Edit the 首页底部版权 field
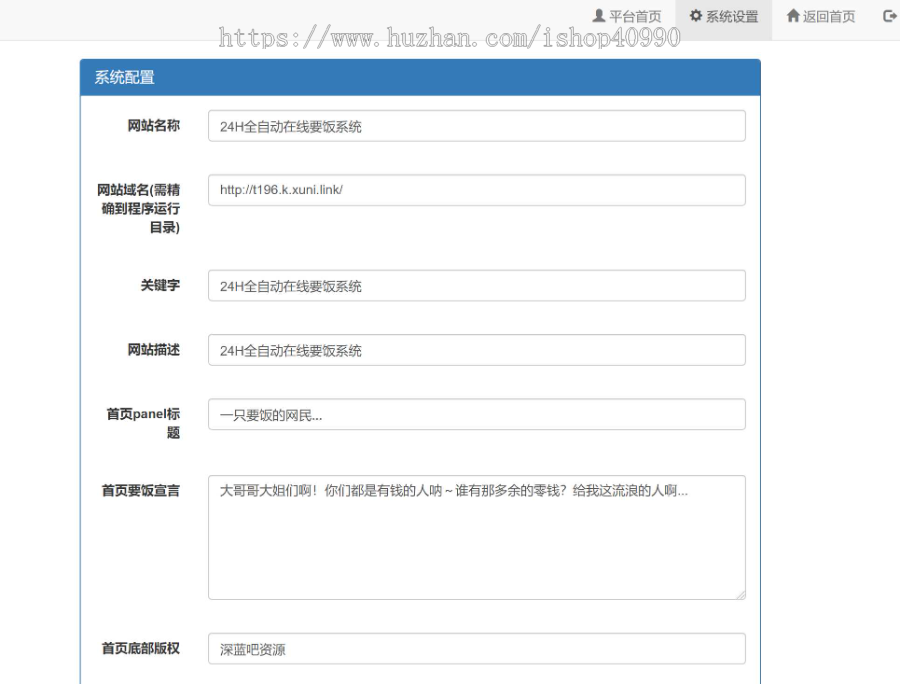This screenshot has height=684, width=900. (x=476, y=648)
